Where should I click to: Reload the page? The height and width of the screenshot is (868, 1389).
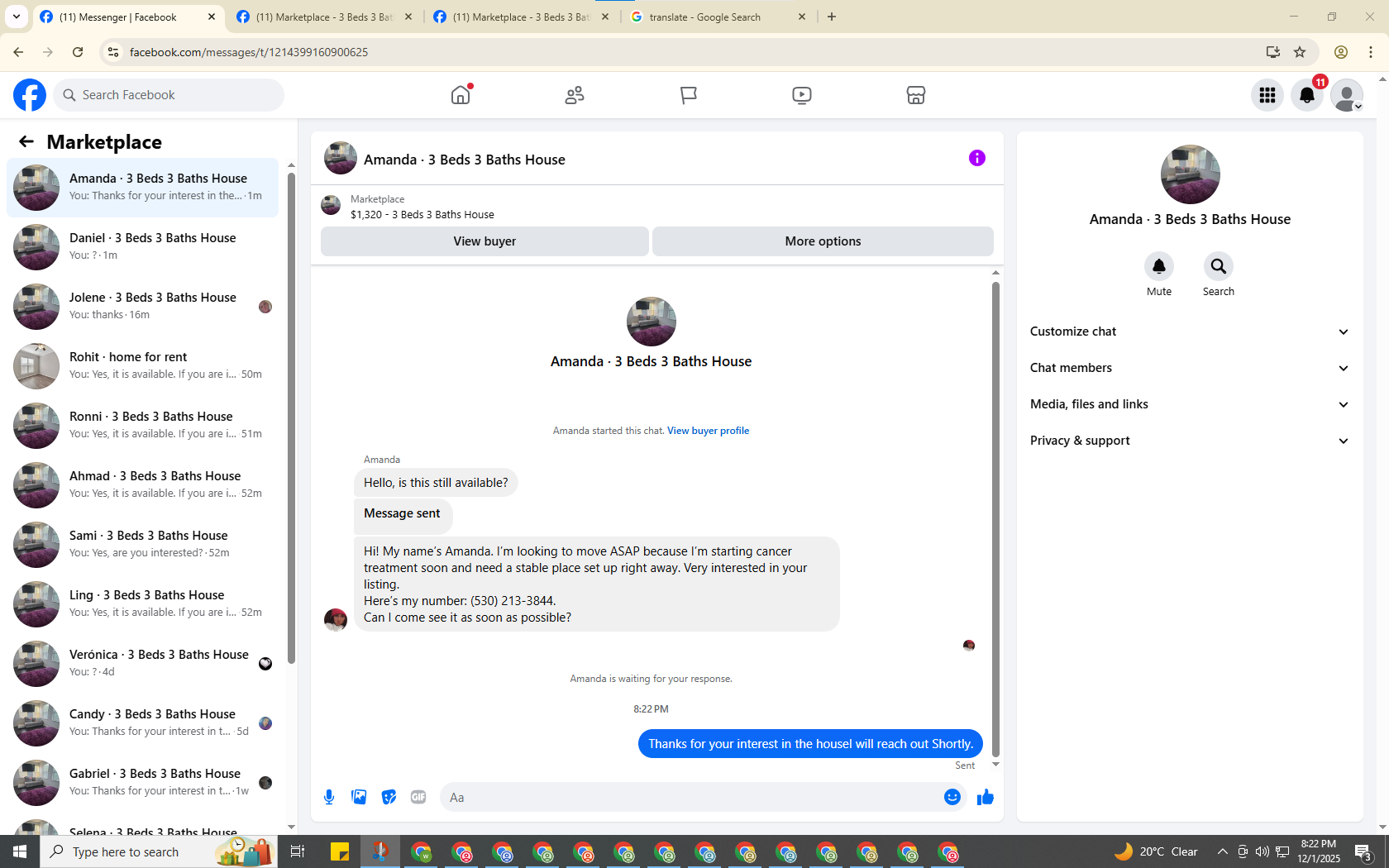coord(78,52)
